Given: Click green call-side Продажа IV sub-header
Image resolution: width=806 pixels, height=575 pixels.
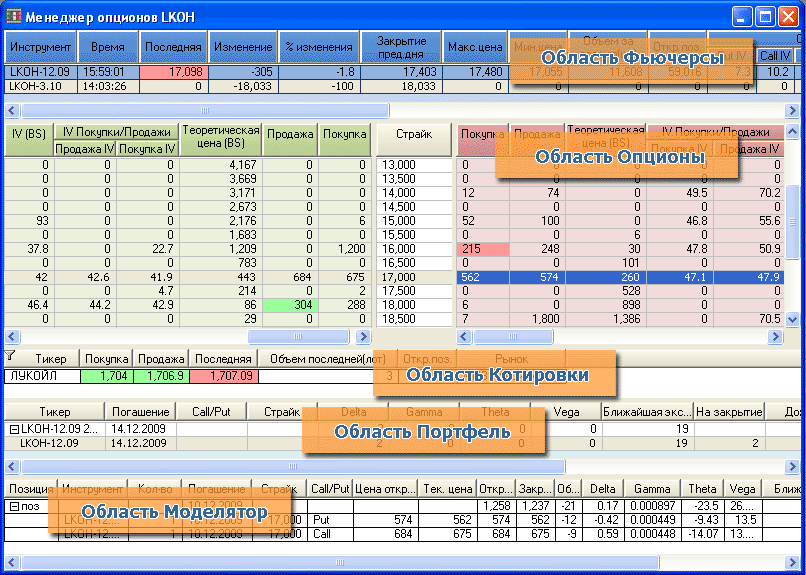Looking at the screenshot, I should (85, 149).
